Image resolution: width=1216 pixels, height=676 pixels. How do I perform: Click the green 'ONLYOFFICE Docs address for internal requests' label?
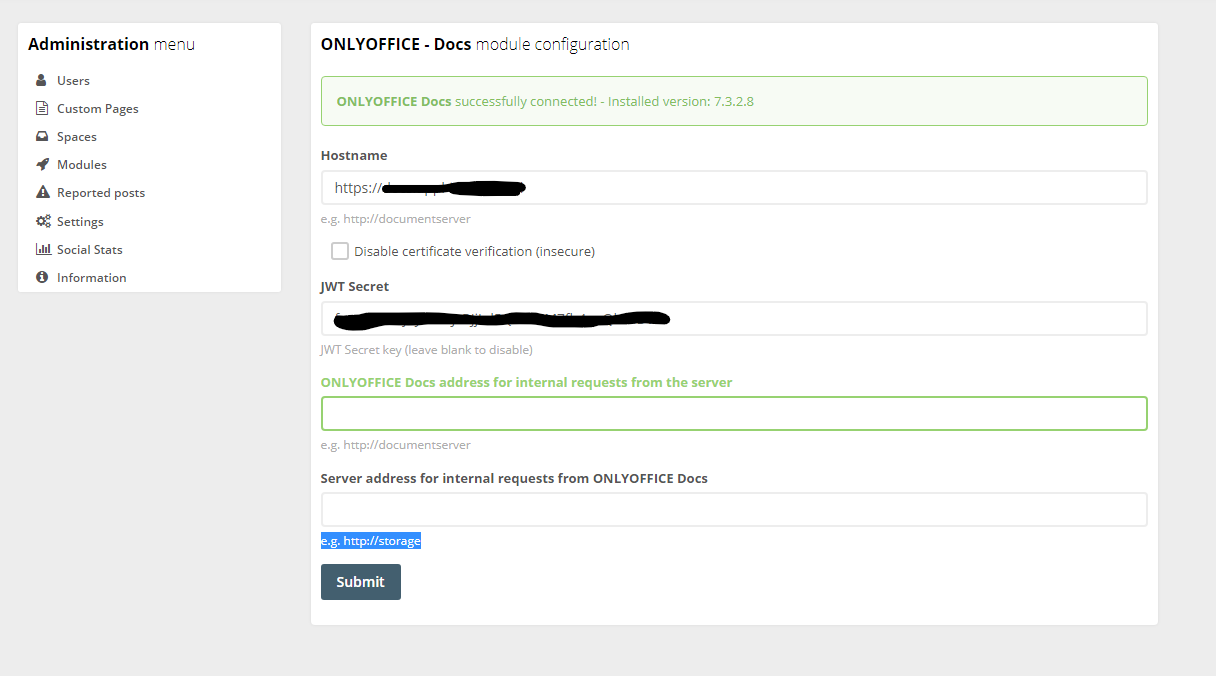click(527, 382)
